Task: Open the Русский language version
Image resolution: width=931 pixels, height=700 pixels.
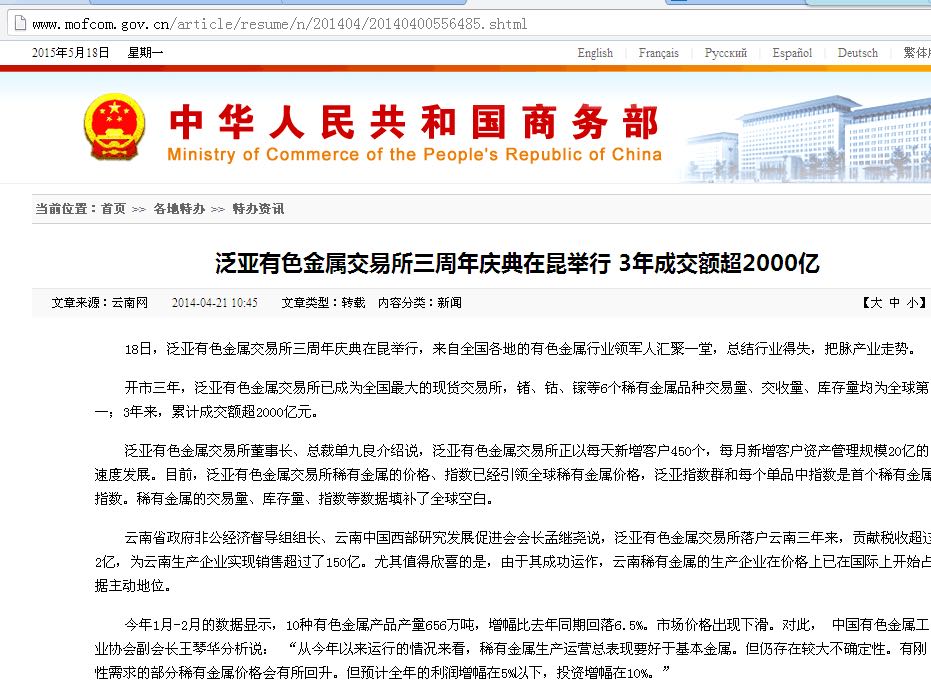Action: pyautogui.click(x=726, y=53)
